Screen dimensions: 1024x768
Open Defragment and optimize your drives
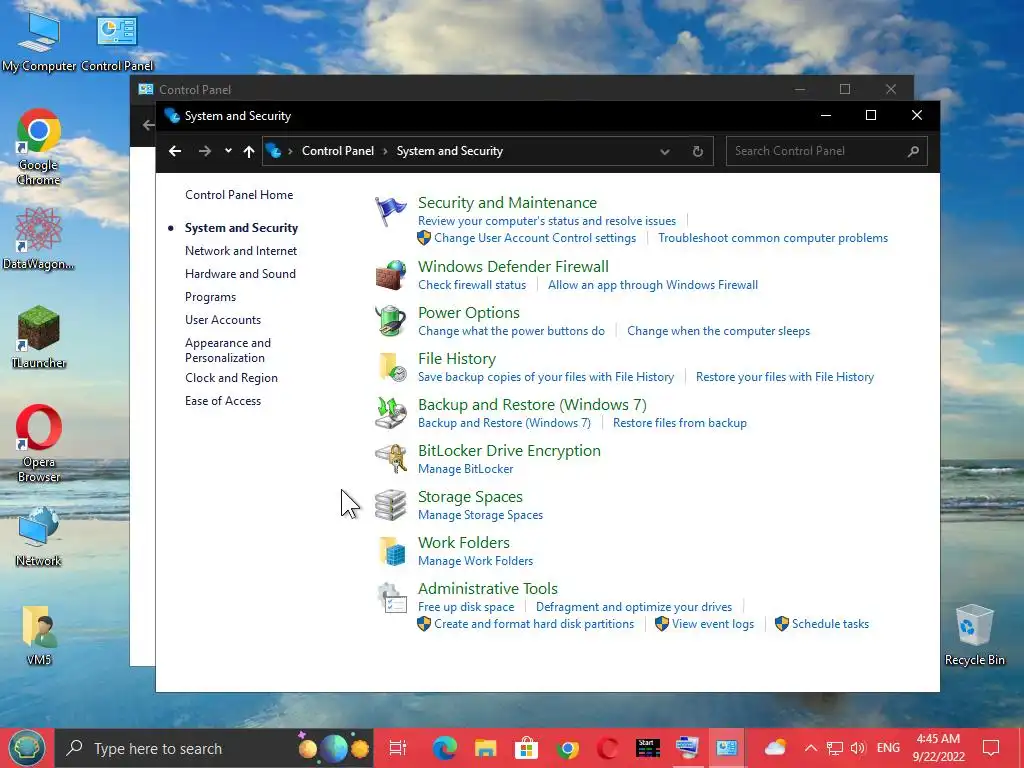(633, 607)
